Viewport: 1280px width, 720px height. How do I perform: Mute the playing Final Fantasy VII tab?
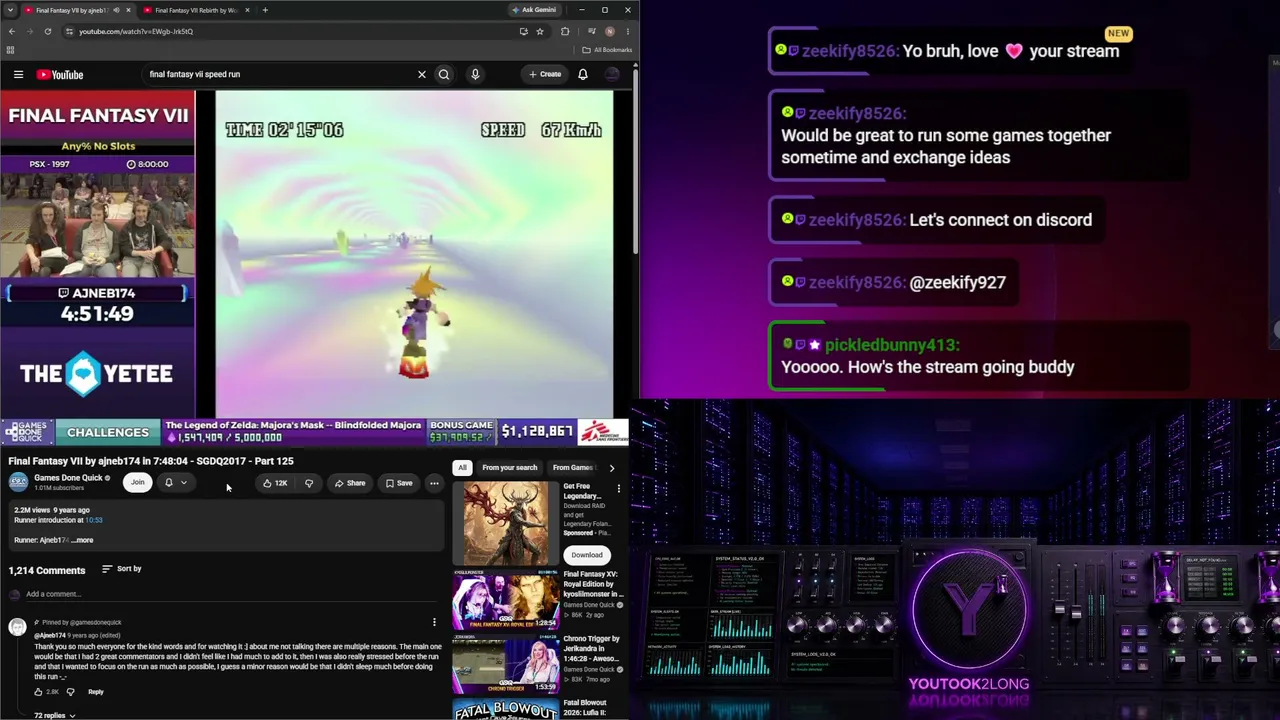[x=116, y=10]
